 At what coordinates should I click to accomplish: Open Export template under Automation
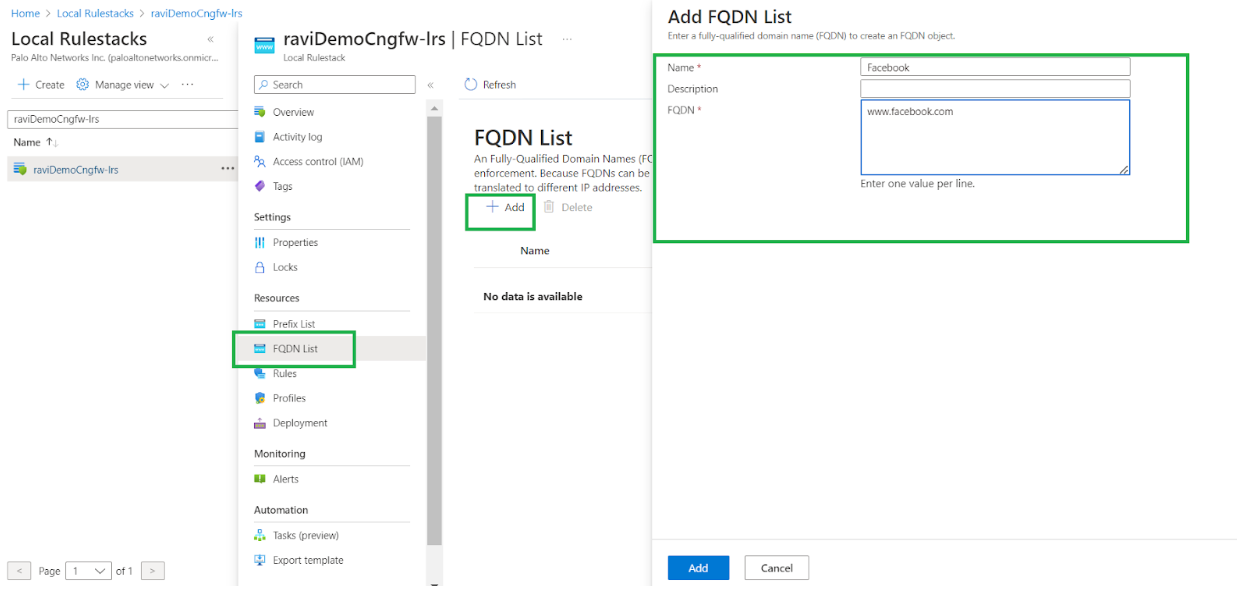pos(303,560)
